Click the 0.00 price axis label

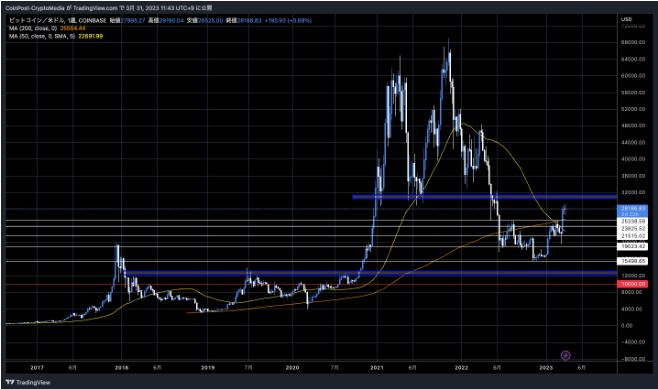click(x=627, y=326)
